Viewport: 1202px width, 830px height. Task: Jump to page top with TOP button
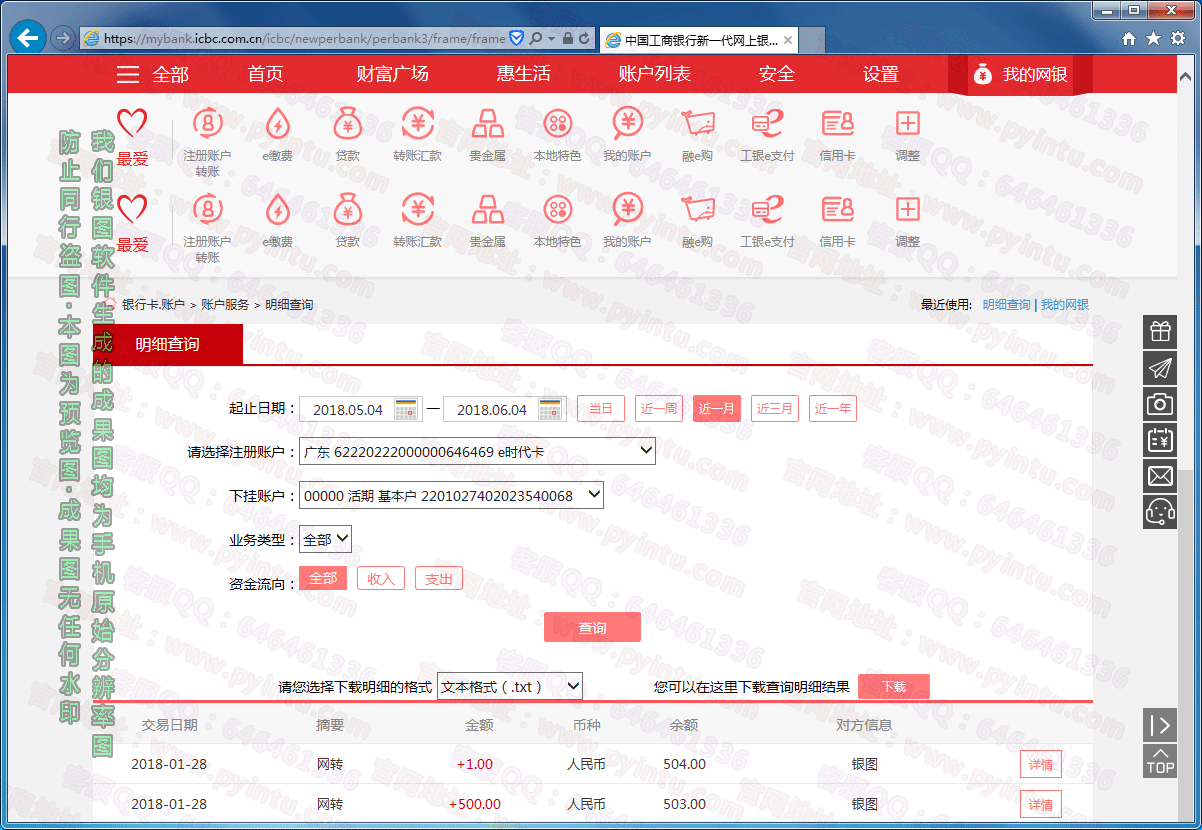(x=1160, y=761)
